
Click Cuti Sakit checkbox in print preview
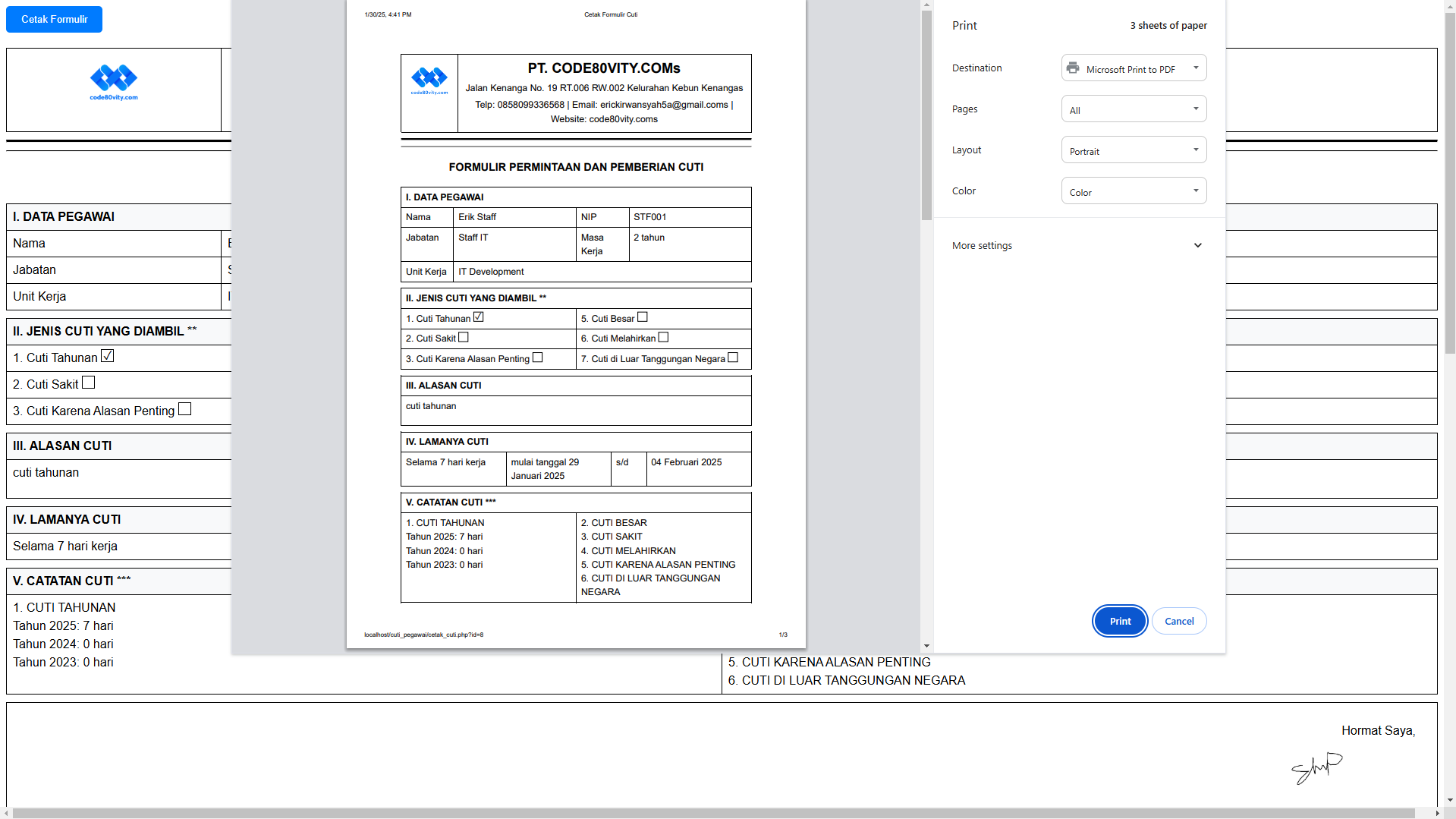[463, 337]
